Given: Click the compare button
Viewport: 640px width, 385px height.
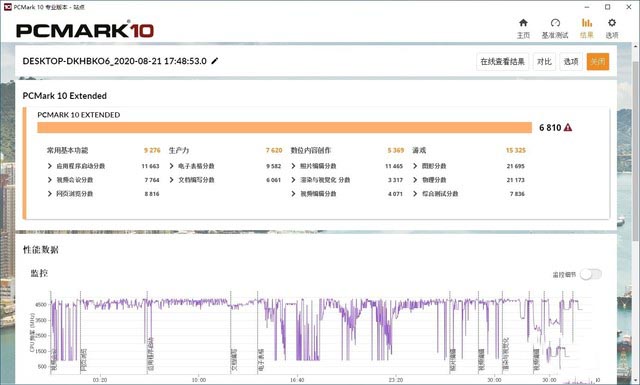Looking at the screenshot, I should (x=544, y=62).
